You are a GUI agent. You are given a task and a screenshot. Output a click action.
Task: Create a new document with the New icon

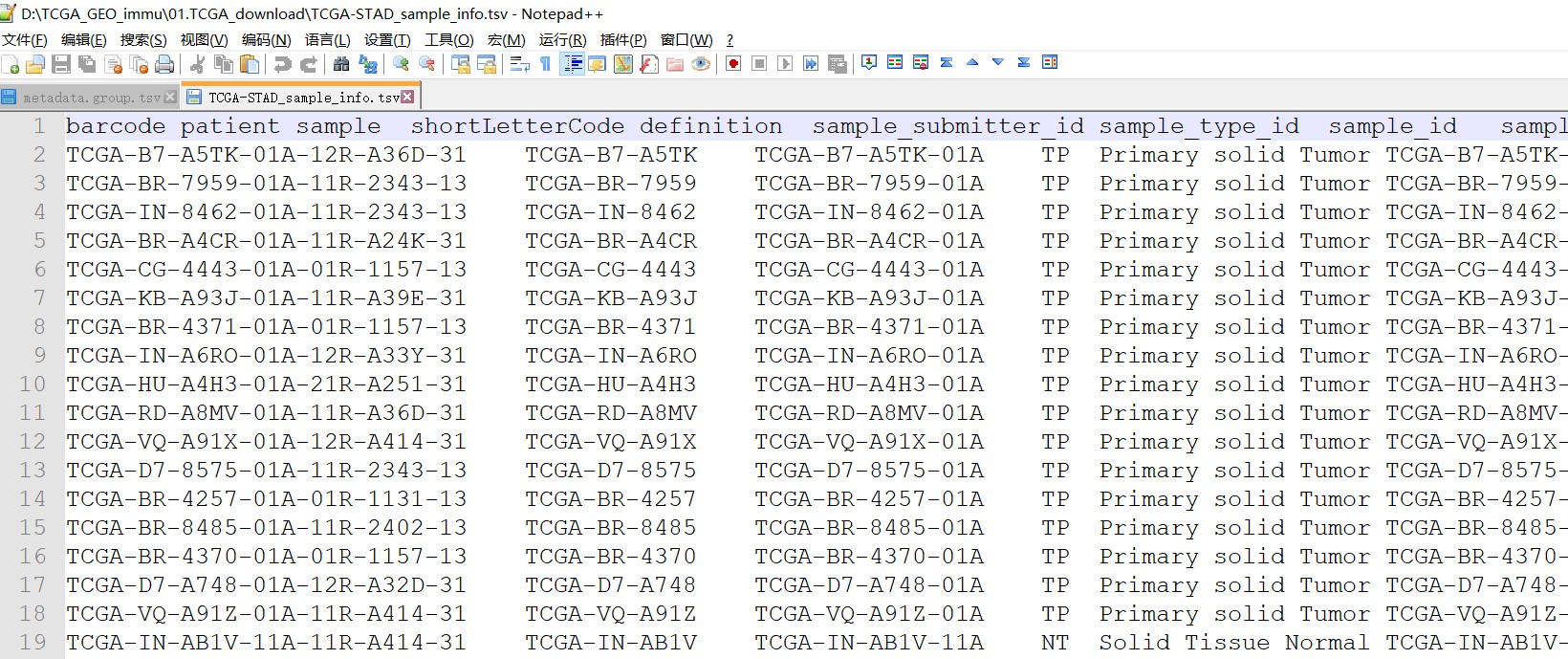[11, 64]
